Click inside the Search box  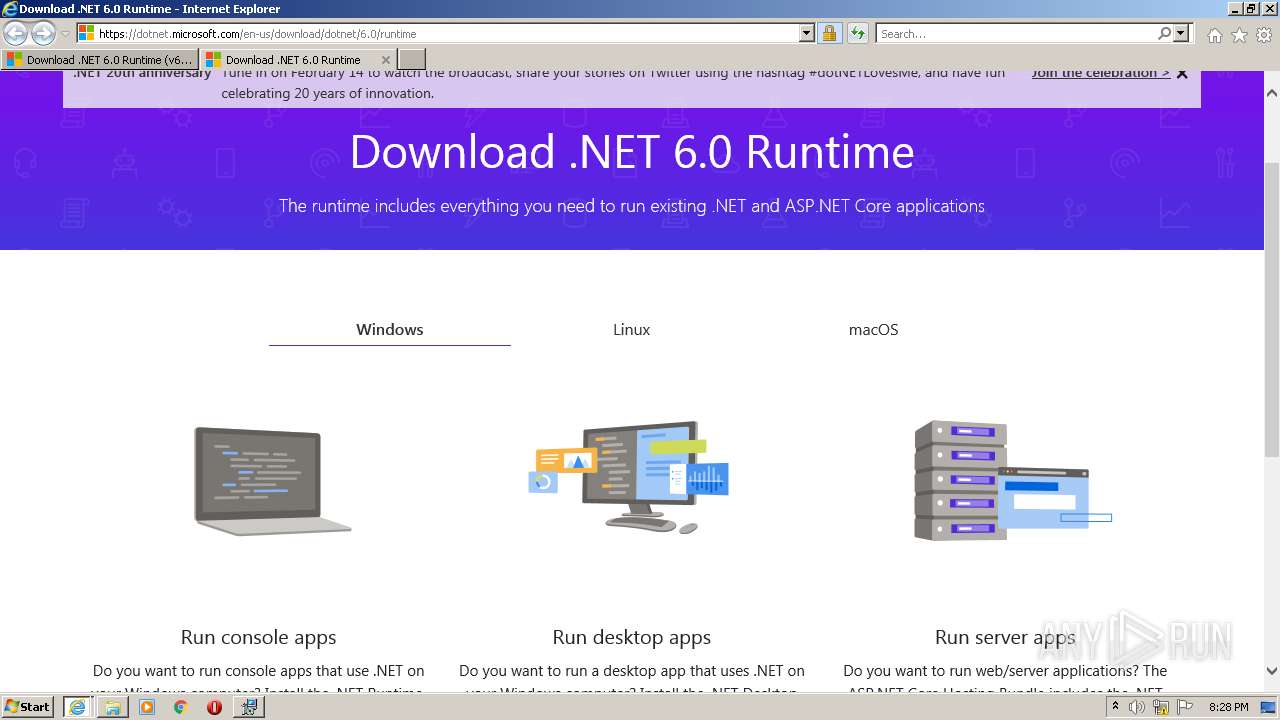(1016, 34)
